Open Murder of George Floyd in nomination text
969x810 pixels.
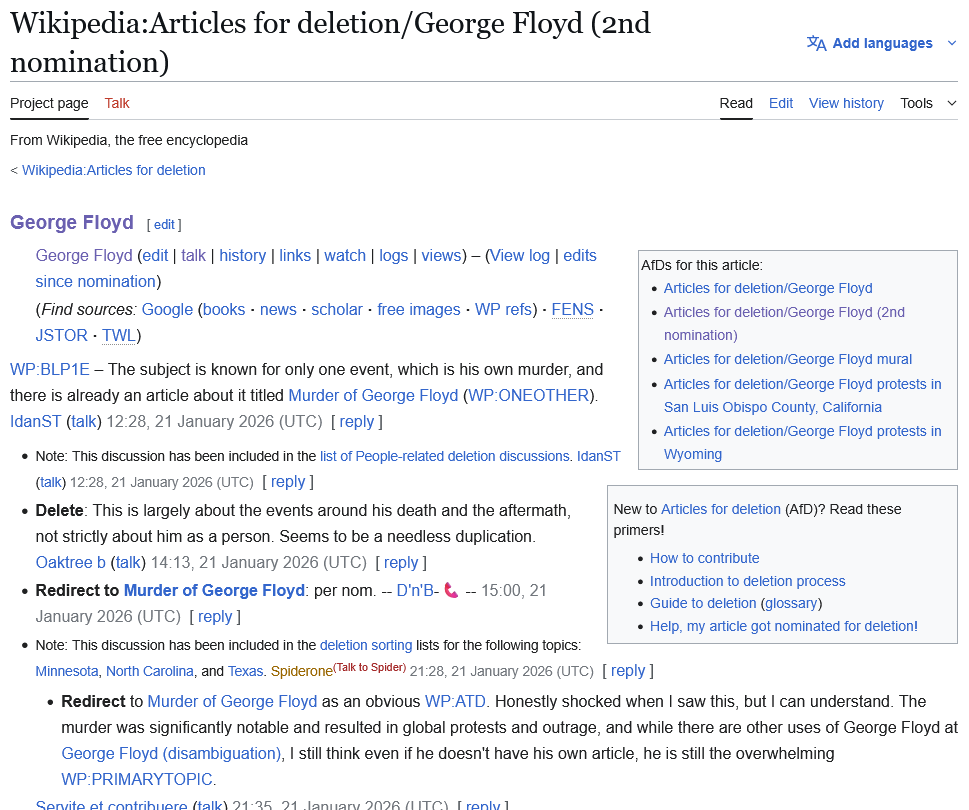click(373, 395)
